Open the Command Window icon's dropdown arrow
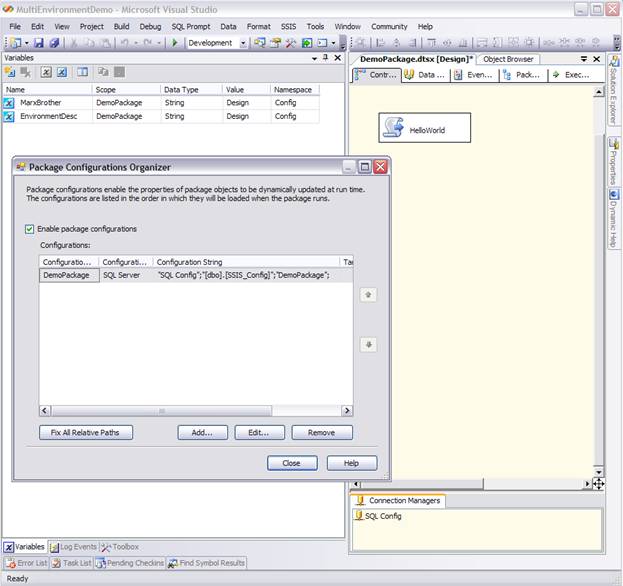The image size is (623, 586). click(333, 43)
